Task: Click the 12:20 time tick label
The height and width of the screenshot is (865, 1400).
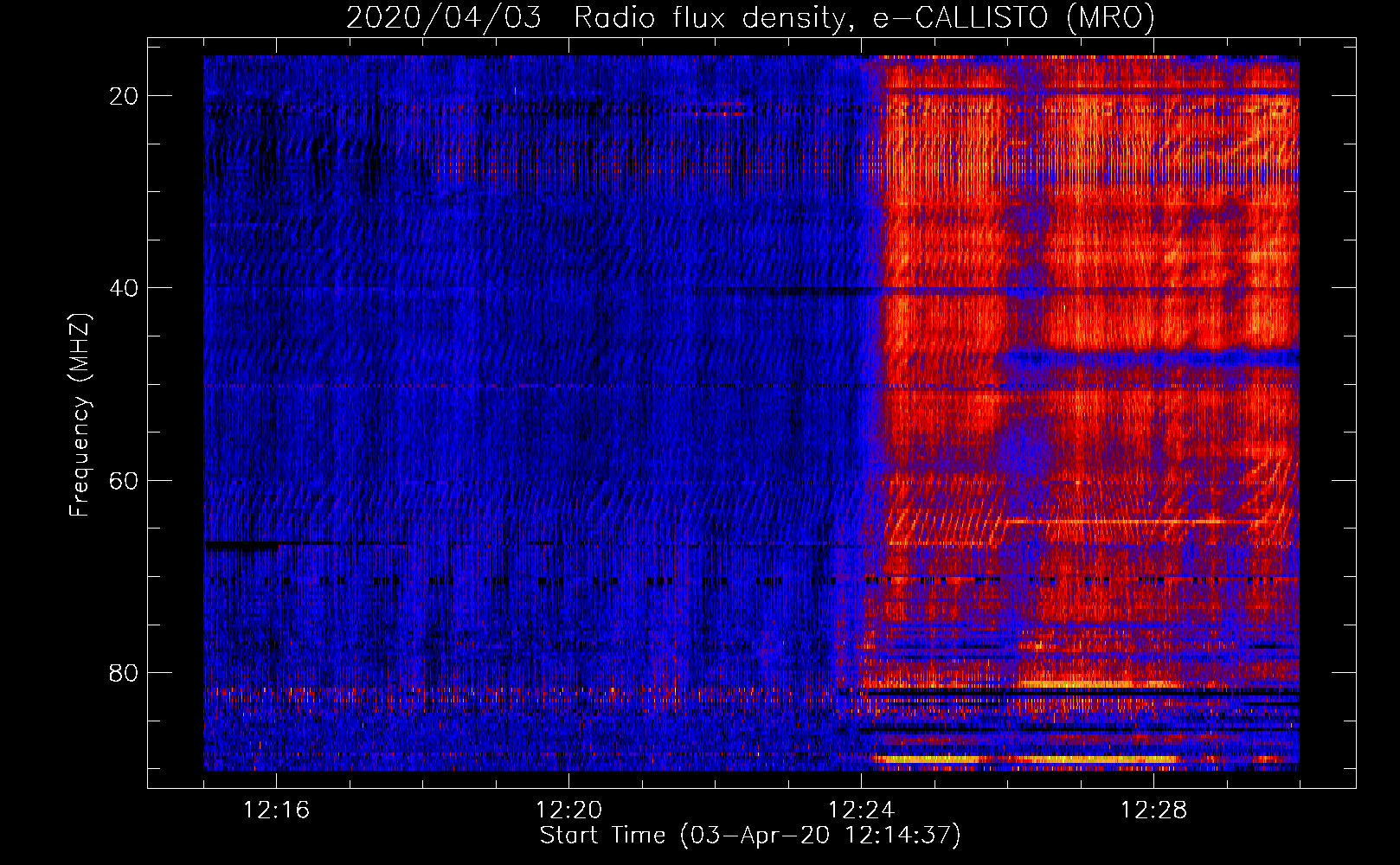Action: pos(568,811)
